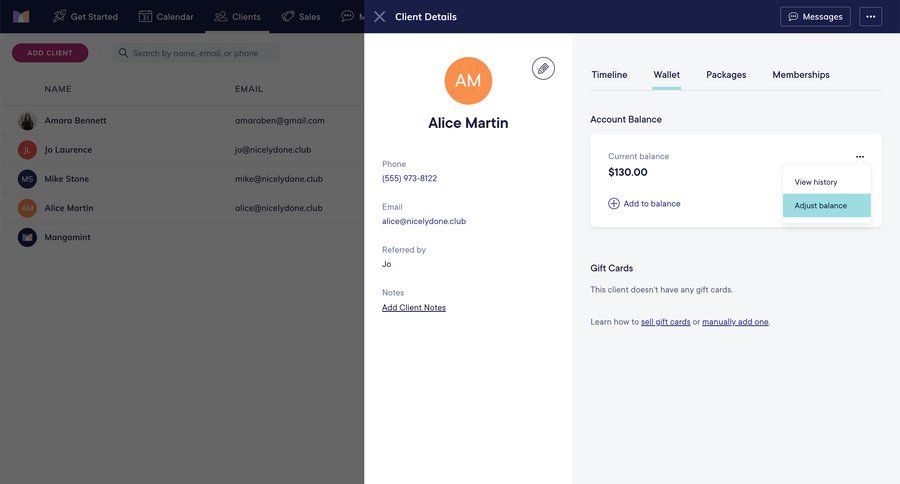This screenshot has width=900, height=484.
Task: Select the Jo Laurence client row
Action: 182,150
